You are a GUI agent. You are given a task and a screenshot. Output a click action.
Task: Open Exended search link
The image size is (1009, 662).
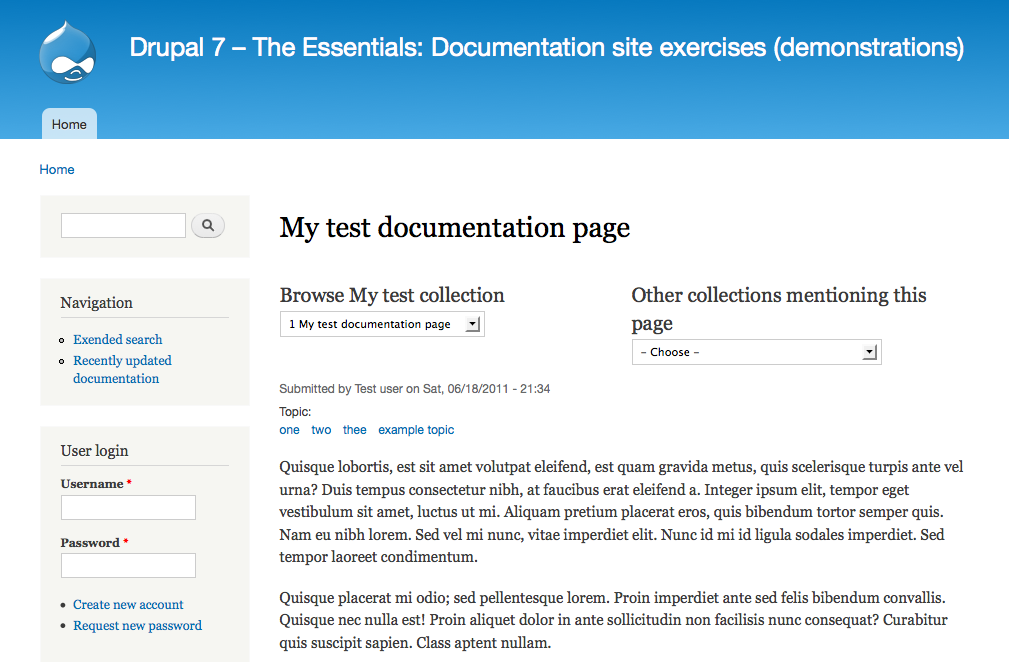tap(117, 339)
